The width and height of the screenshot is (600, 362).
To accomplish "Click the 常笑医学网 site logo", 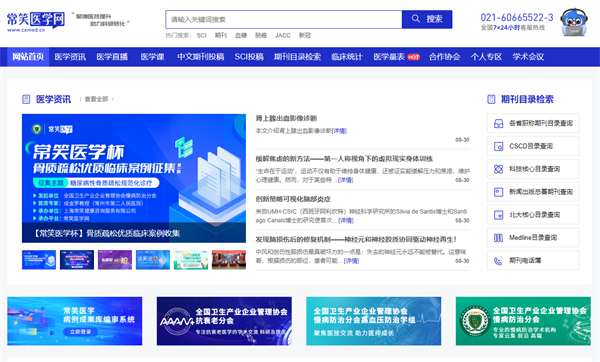I will pyautogui.click(x=36, y=21).
